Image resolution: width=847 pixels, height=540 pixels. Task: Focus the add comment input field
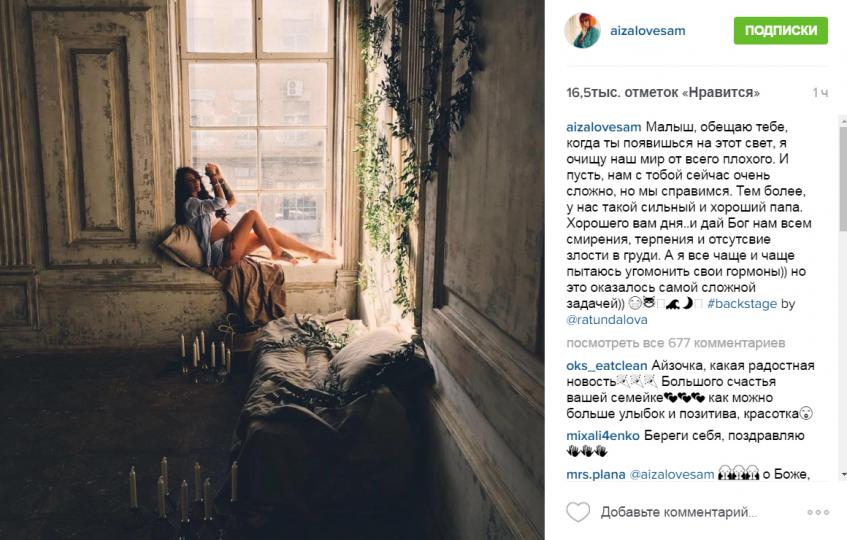click(x=678, y=512)
